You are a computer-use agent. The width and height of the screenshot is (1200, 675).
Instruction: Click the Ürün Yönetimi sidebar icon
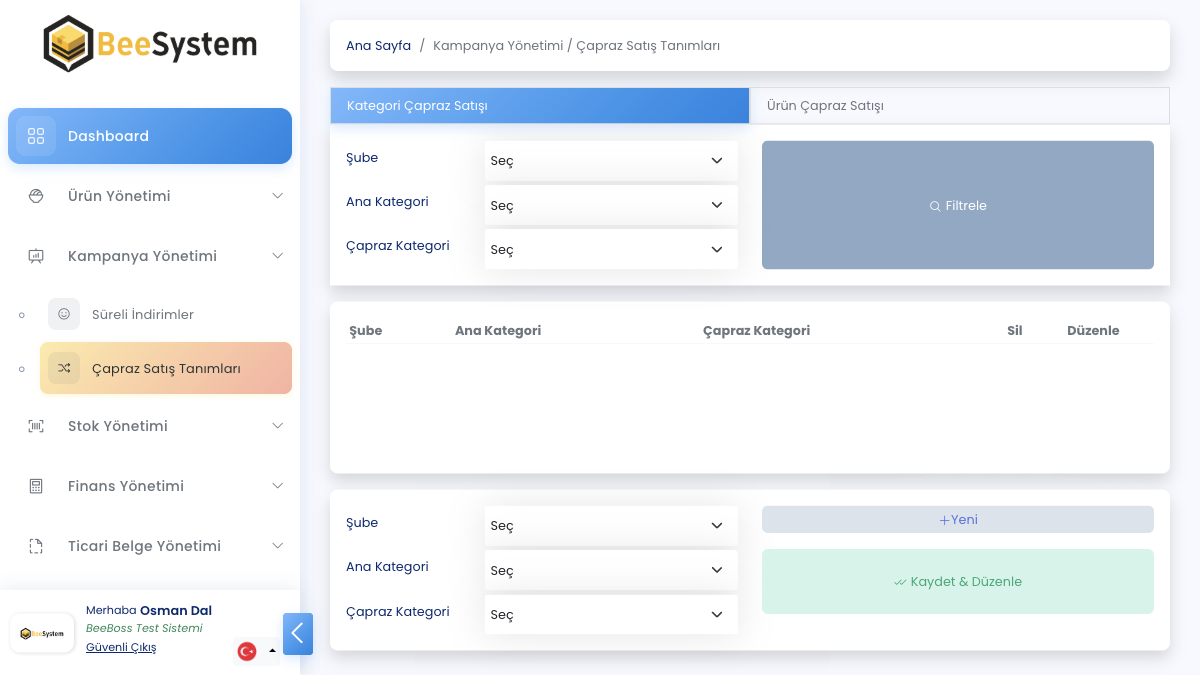click(36, 196)
